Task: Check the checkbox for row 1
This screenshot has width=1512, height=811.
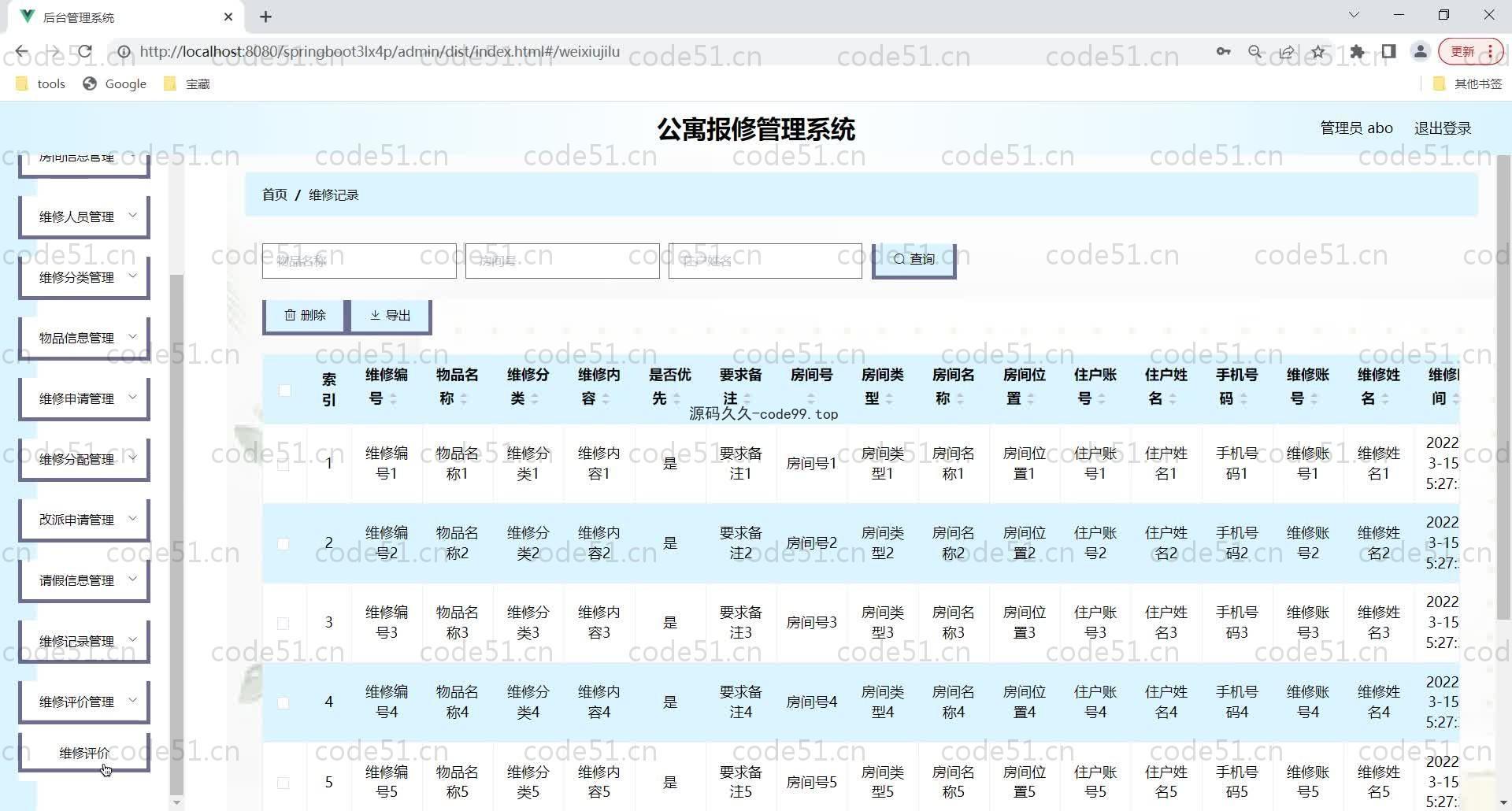Action: pyautogui.click(x=283, y=465)
